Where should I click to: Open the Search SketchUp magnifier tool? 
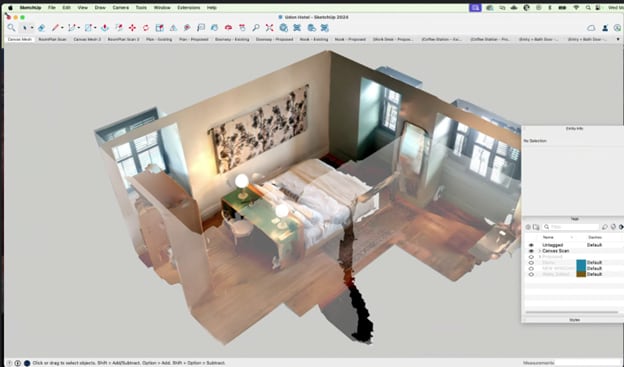click(11, 27)
